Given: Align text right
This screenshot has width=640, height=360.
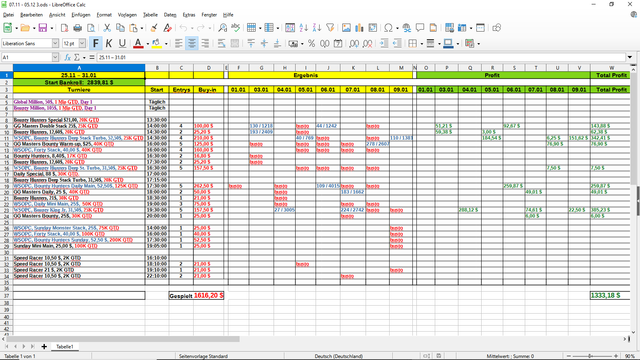Looking at the screenshot, I should tap(205, 43).
